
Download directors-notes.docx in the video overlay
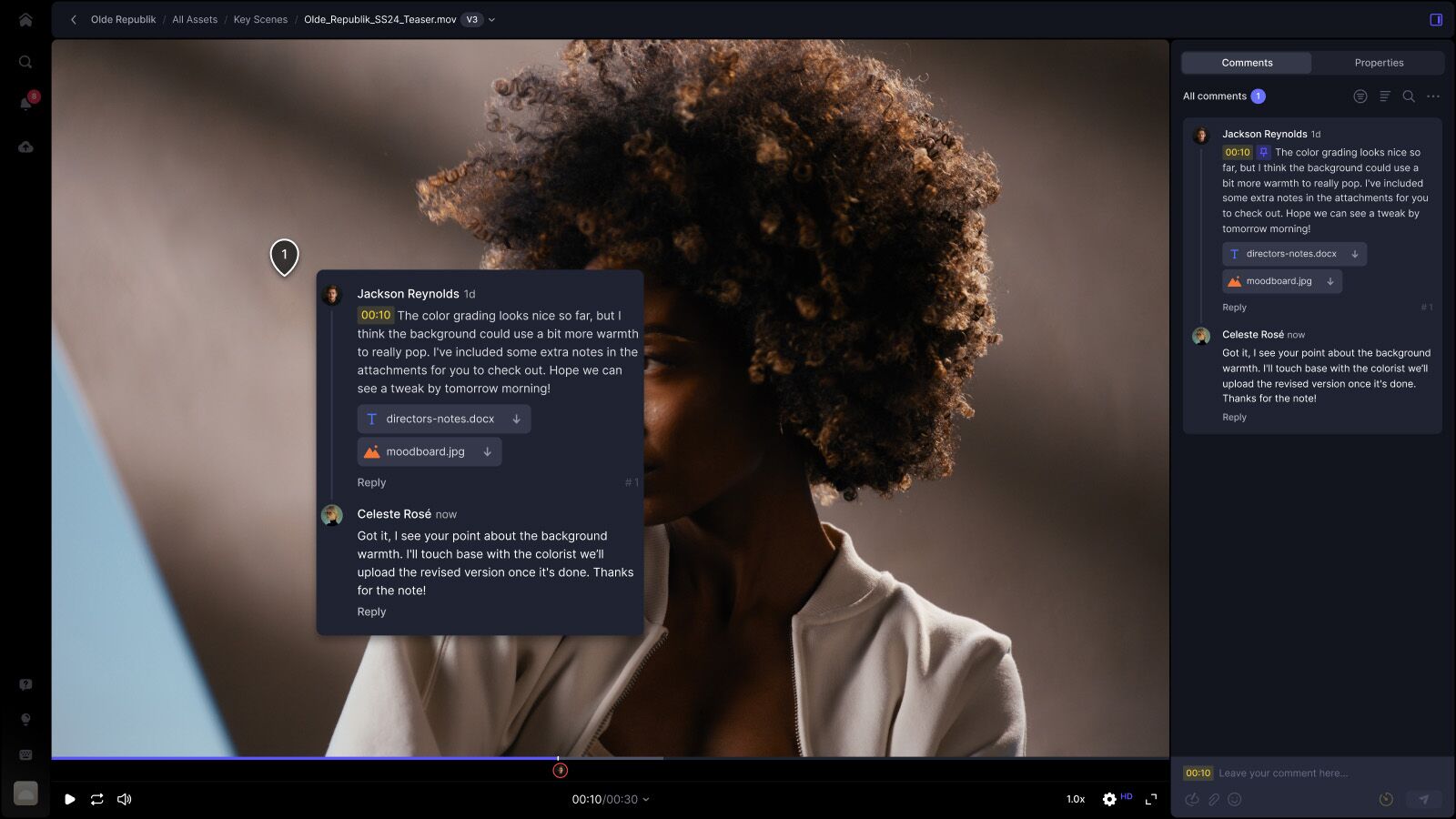coord(516,419)
